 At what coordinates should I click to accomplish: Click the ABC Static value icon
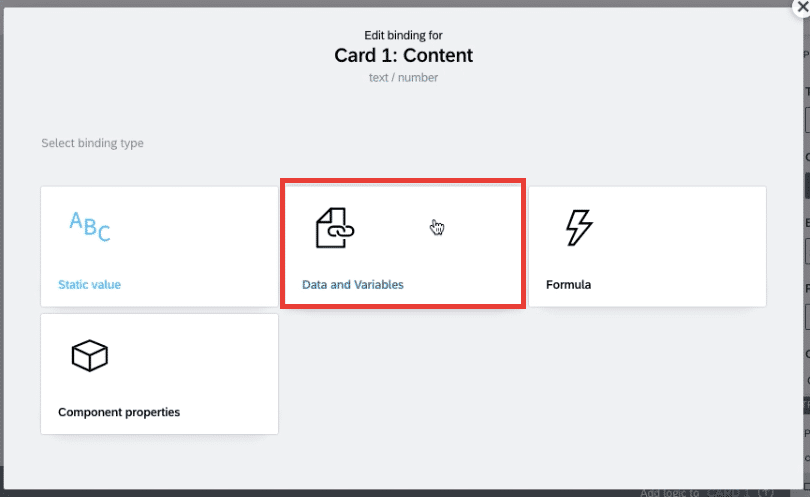[x=89, y=227]
